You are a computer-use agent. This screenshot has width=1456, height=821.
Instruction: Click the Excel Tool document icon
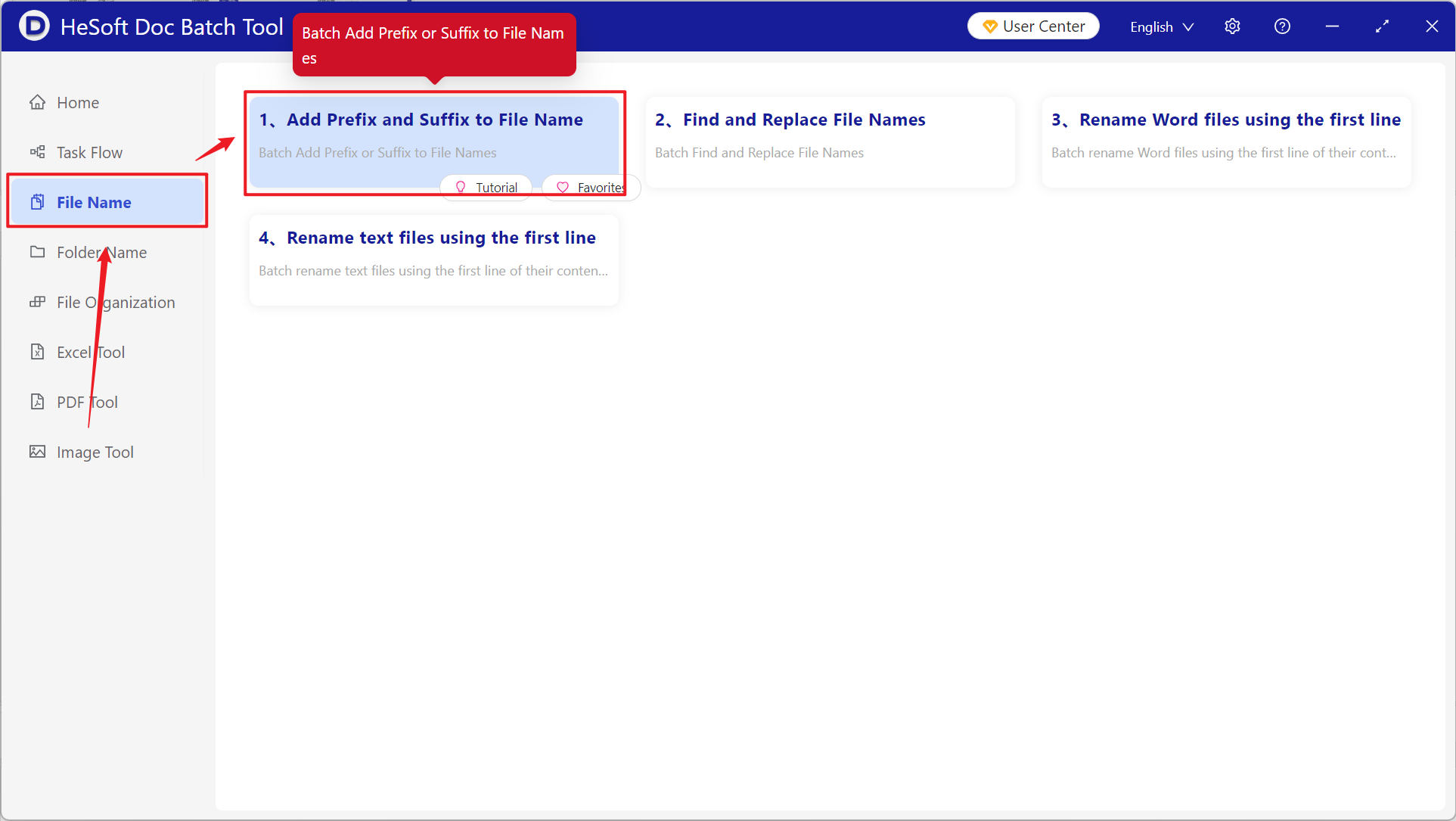[37, 352]
